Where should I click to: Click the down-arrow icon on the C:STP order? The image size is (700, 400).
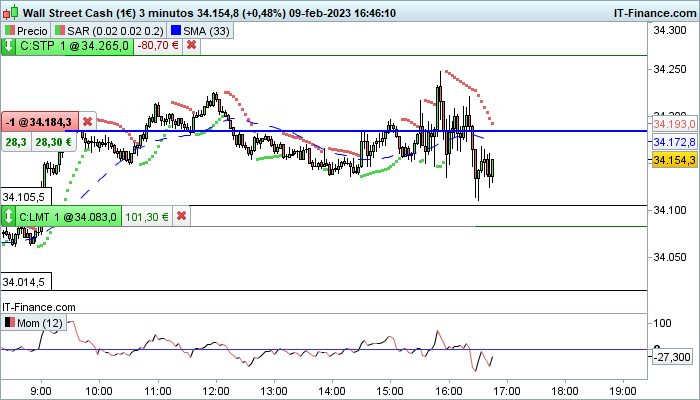tap(8, 46)
